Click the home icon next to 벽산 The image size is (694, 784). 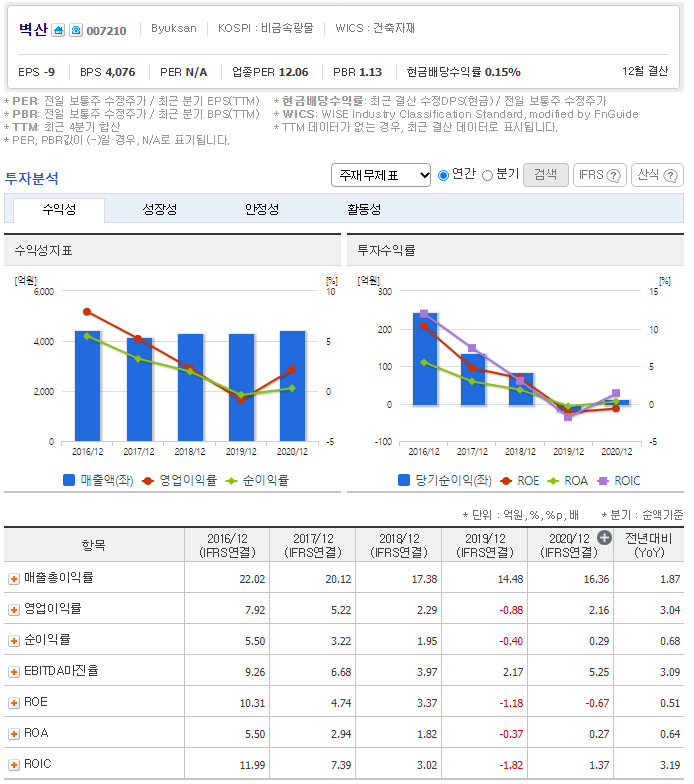58,30
